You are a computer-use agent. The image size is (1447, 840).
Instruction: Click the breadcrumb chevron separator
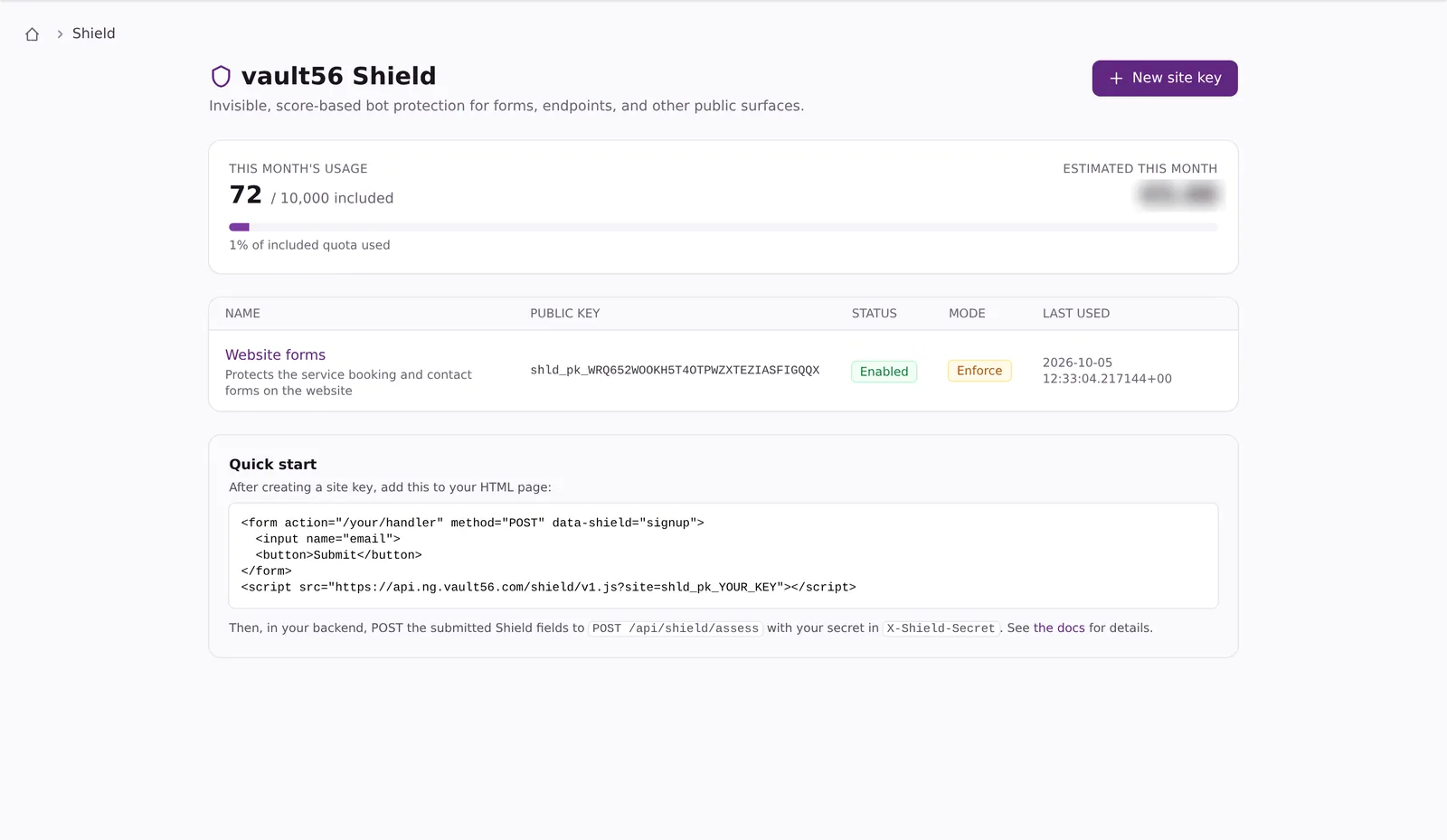coord(60,34)
